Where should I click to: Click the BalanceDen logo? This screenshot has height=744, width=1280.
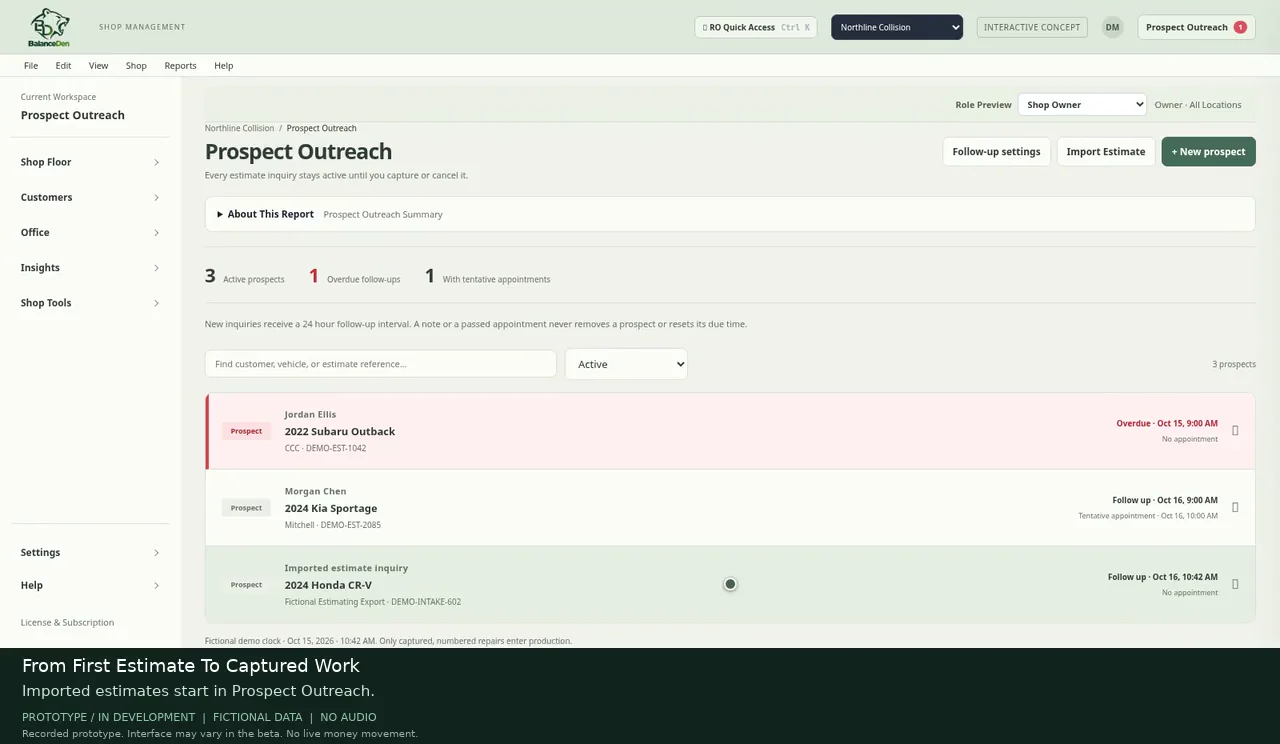pyautogui.click(x=49, y=27)
